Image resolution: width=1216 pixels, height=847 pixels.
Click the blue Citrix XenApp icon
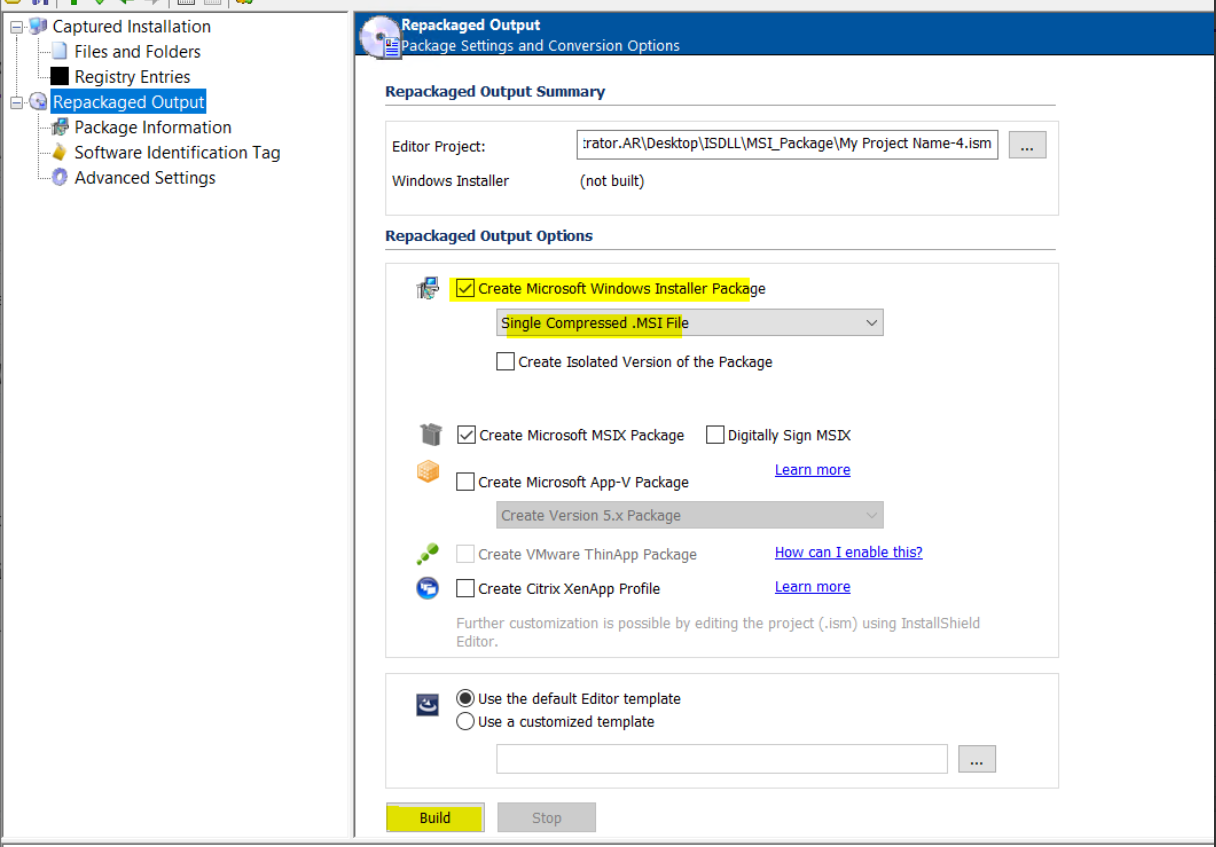[428, 588]
